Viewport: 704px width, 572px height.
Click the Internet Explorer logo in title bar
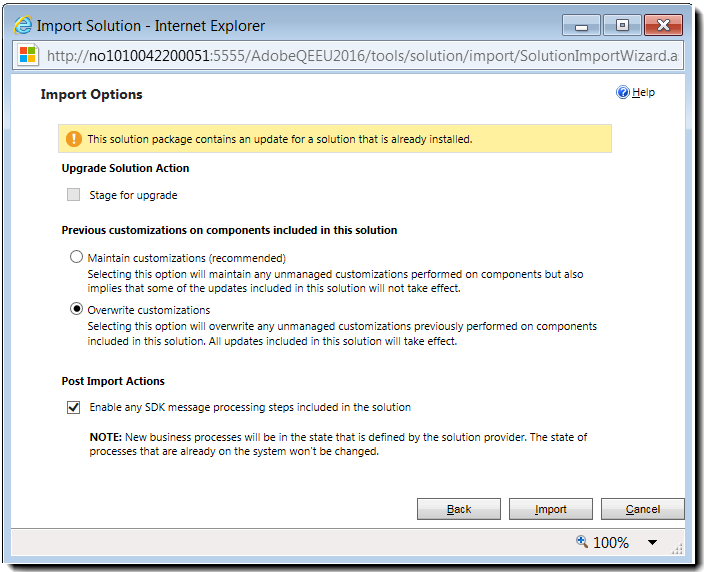(22, 25)
